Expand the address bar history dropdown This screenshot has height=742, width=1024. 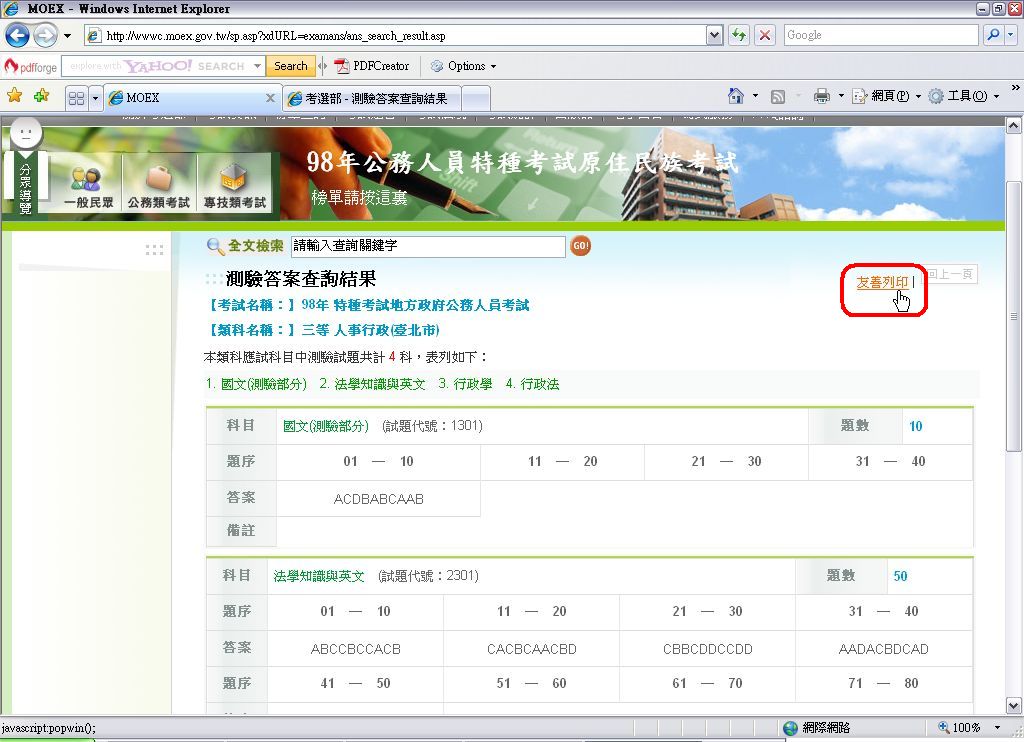click(x=715, y=35)
